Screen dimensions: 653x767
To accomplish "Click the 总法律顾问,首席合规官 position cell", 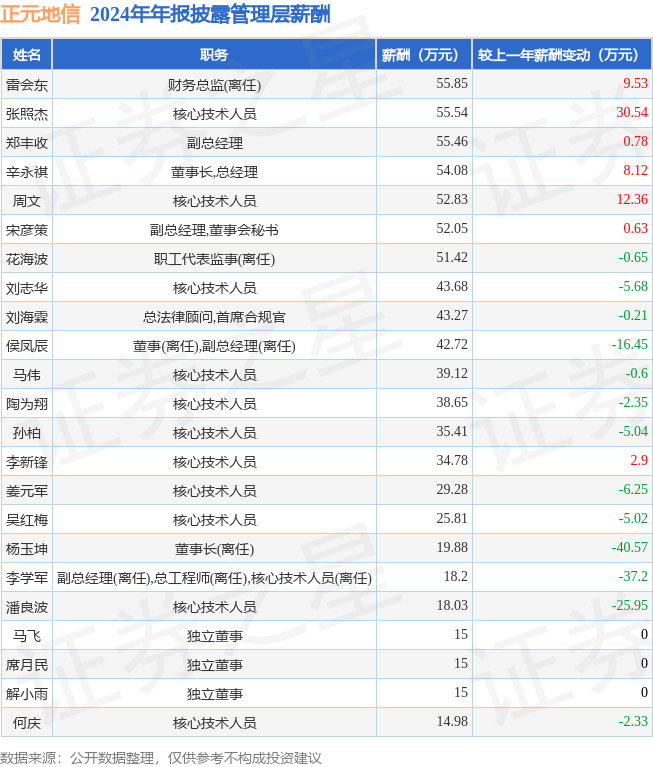I will pos(214,317).
